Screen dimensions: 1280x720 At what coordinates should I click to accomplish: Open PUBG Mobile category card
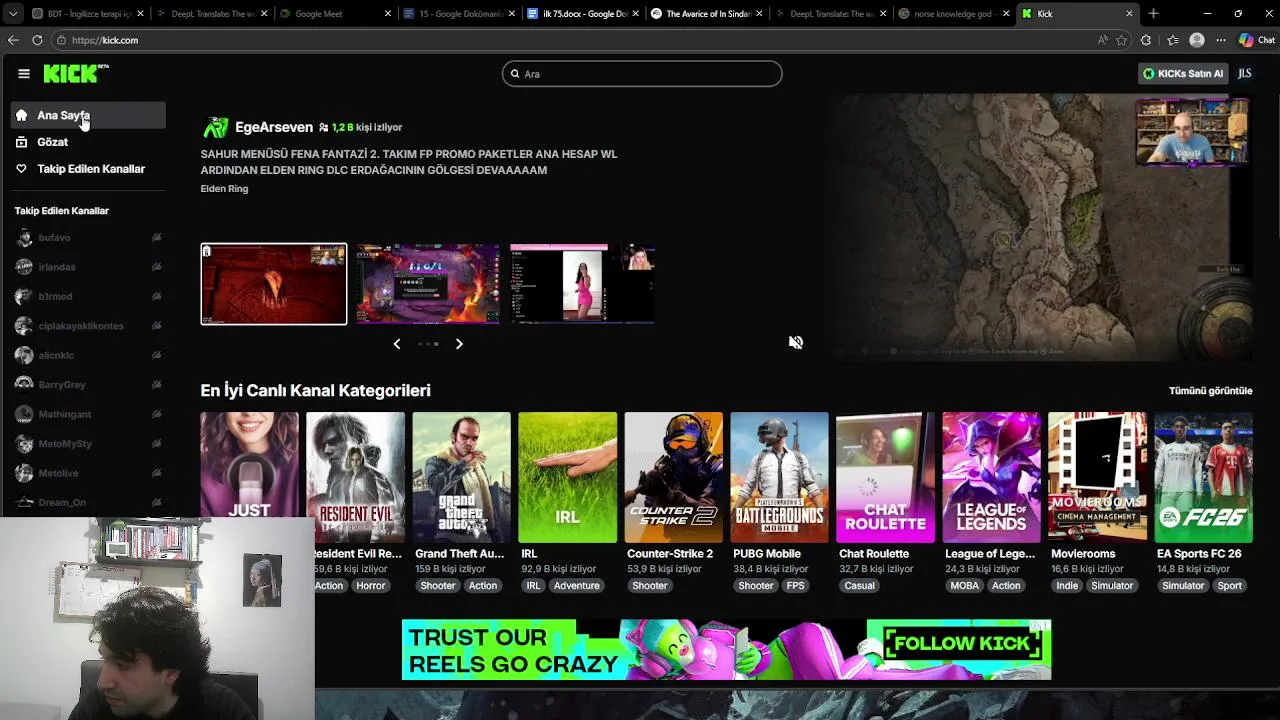pyautogui.click(x=779, y=478)
